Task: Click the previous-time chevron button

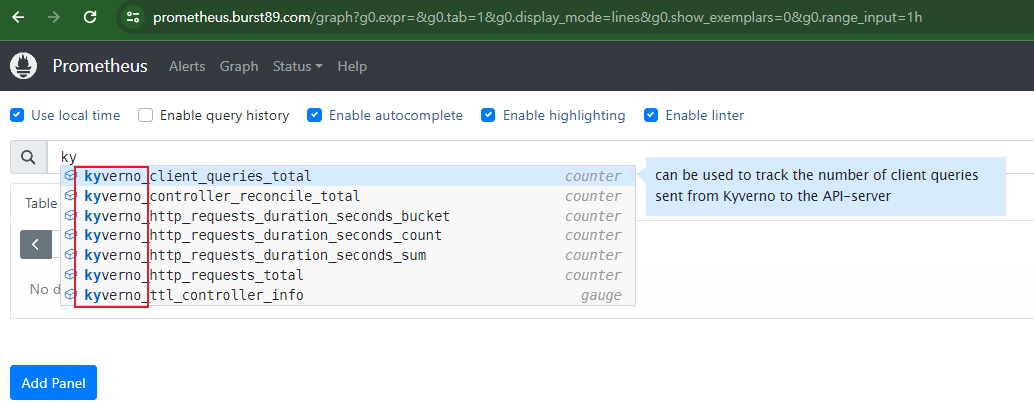Action: point(36,245)
